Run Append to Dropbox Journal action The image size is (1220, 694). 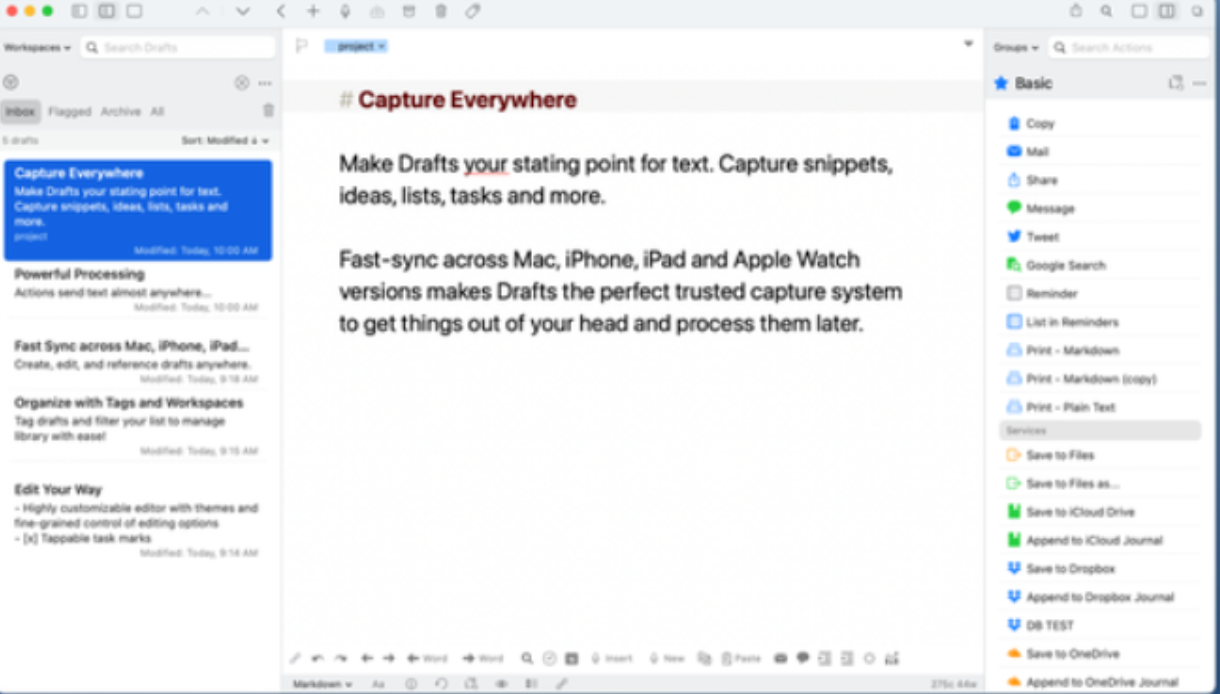coord(1100,597)
